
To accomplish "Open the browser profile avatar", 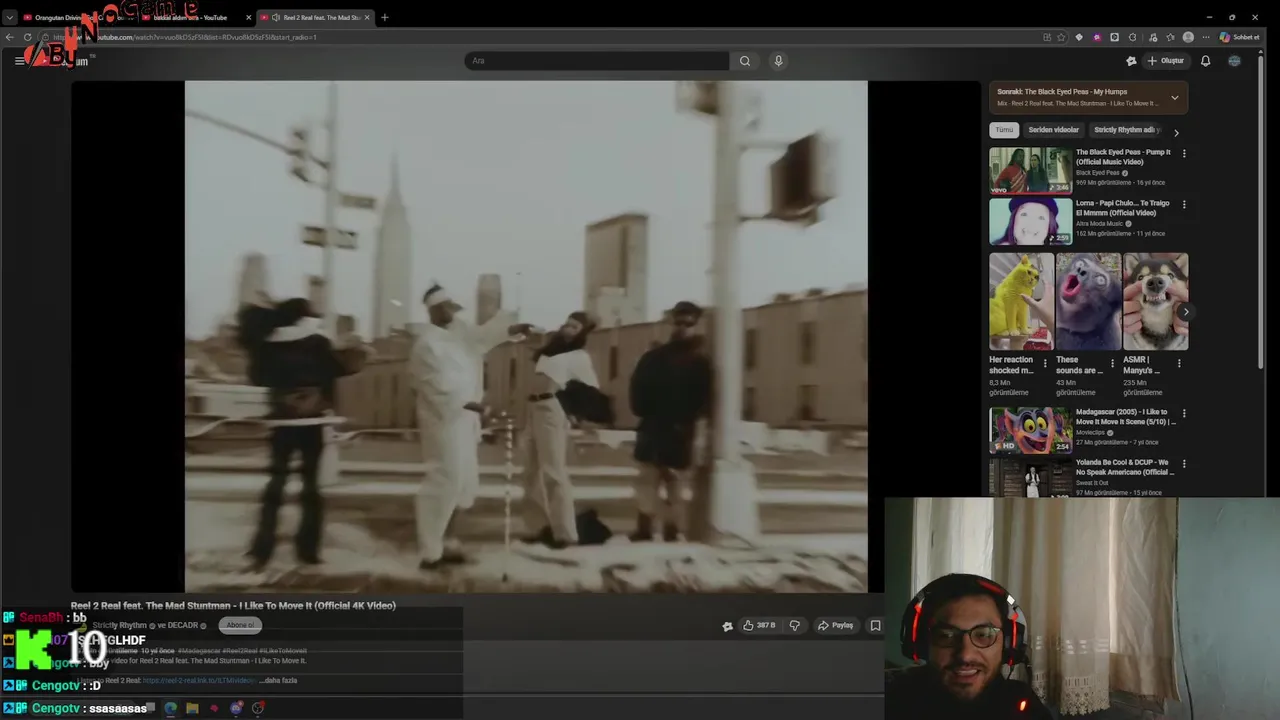I will click(x=1188, y=37).
